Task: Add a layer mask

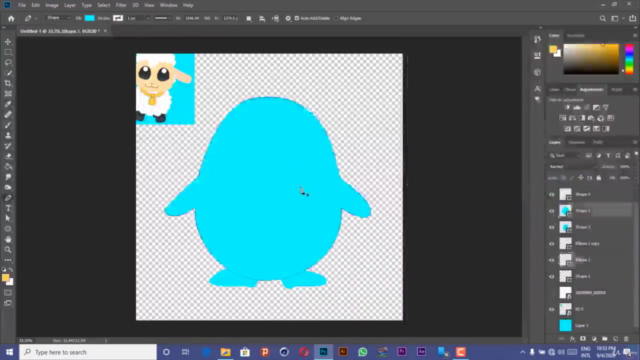Action: [583, 339]
